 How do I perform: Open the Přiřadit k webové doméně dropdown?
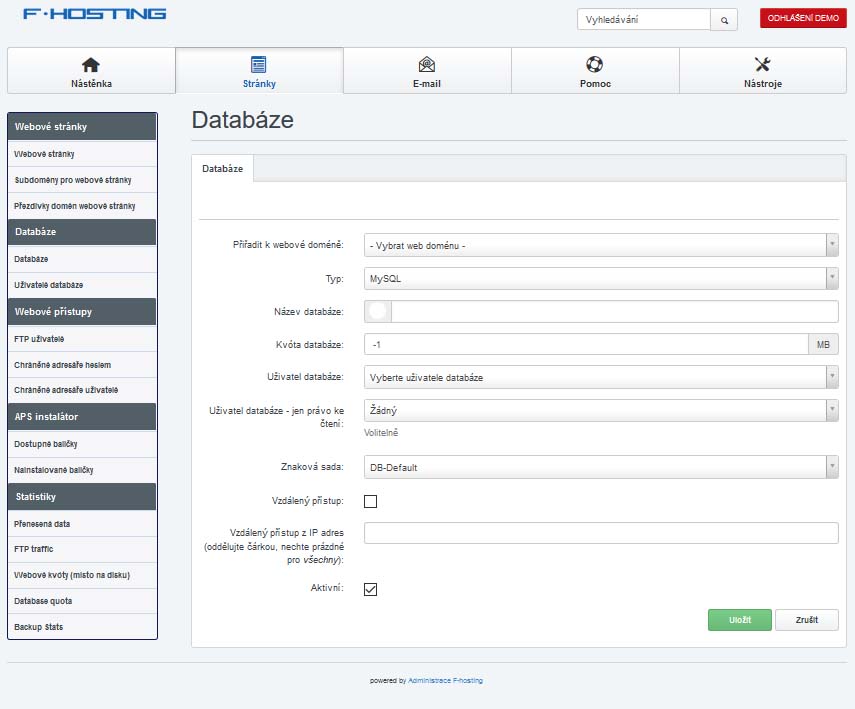click(x=601, y=245)
